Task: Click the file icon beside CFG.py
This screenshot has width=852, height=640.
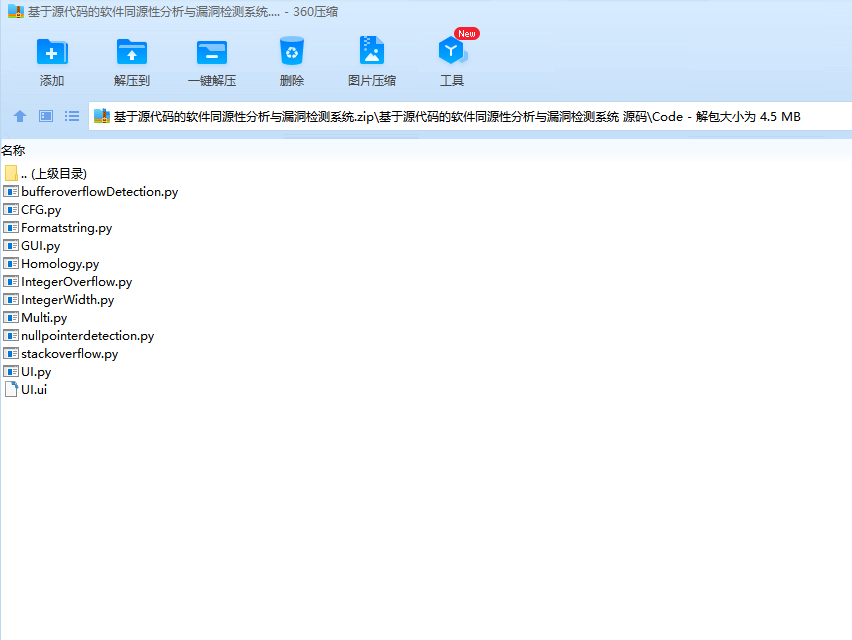Action: (x=11, y=209)
